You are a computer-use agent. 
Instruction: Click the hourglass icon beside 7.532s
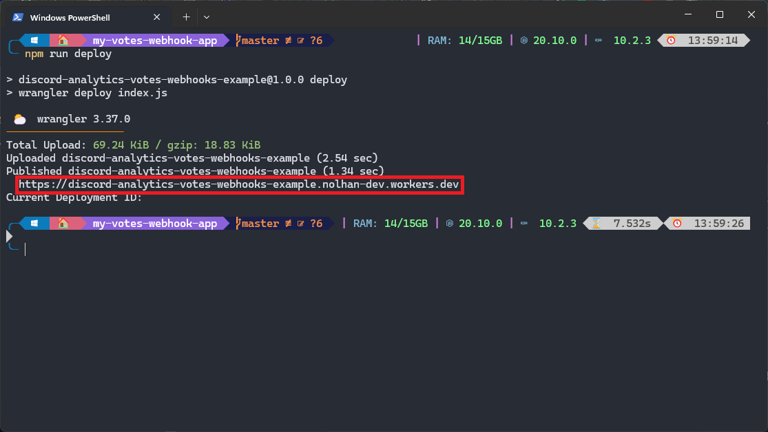click(596, 224)
